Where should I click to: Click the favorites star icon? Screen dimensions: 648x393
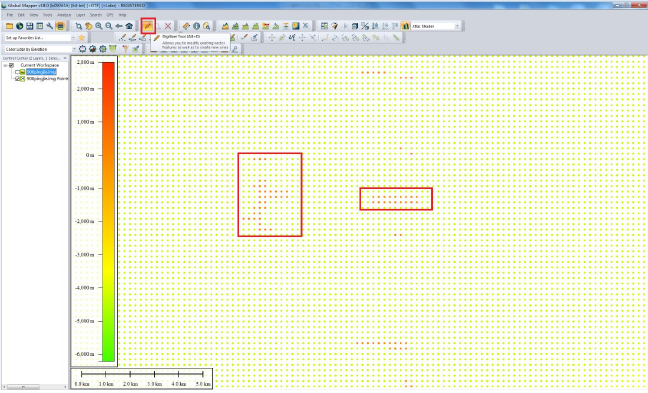[82, 38]
